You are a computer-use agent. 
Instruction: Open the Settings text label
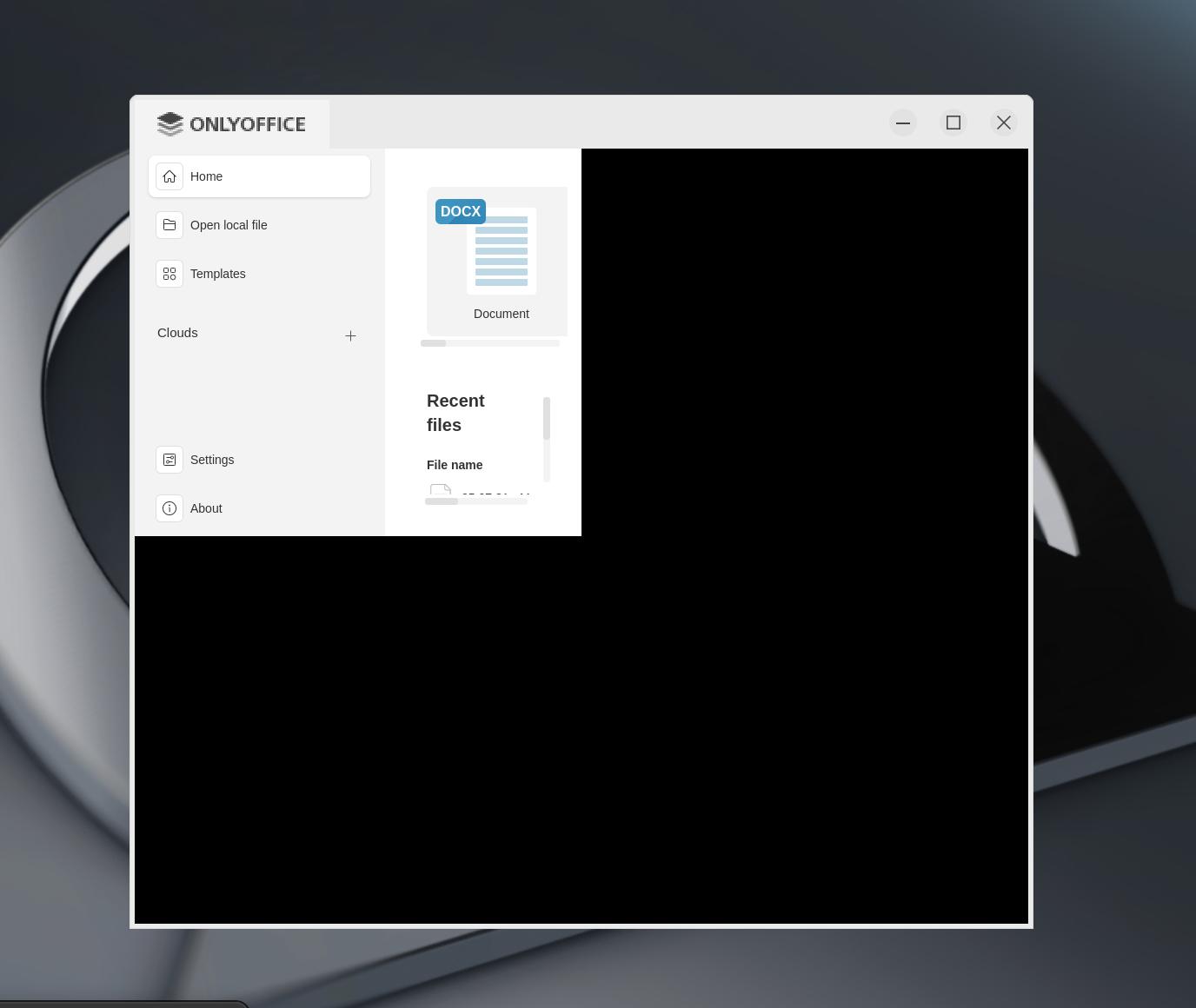(x=212, y=460)
